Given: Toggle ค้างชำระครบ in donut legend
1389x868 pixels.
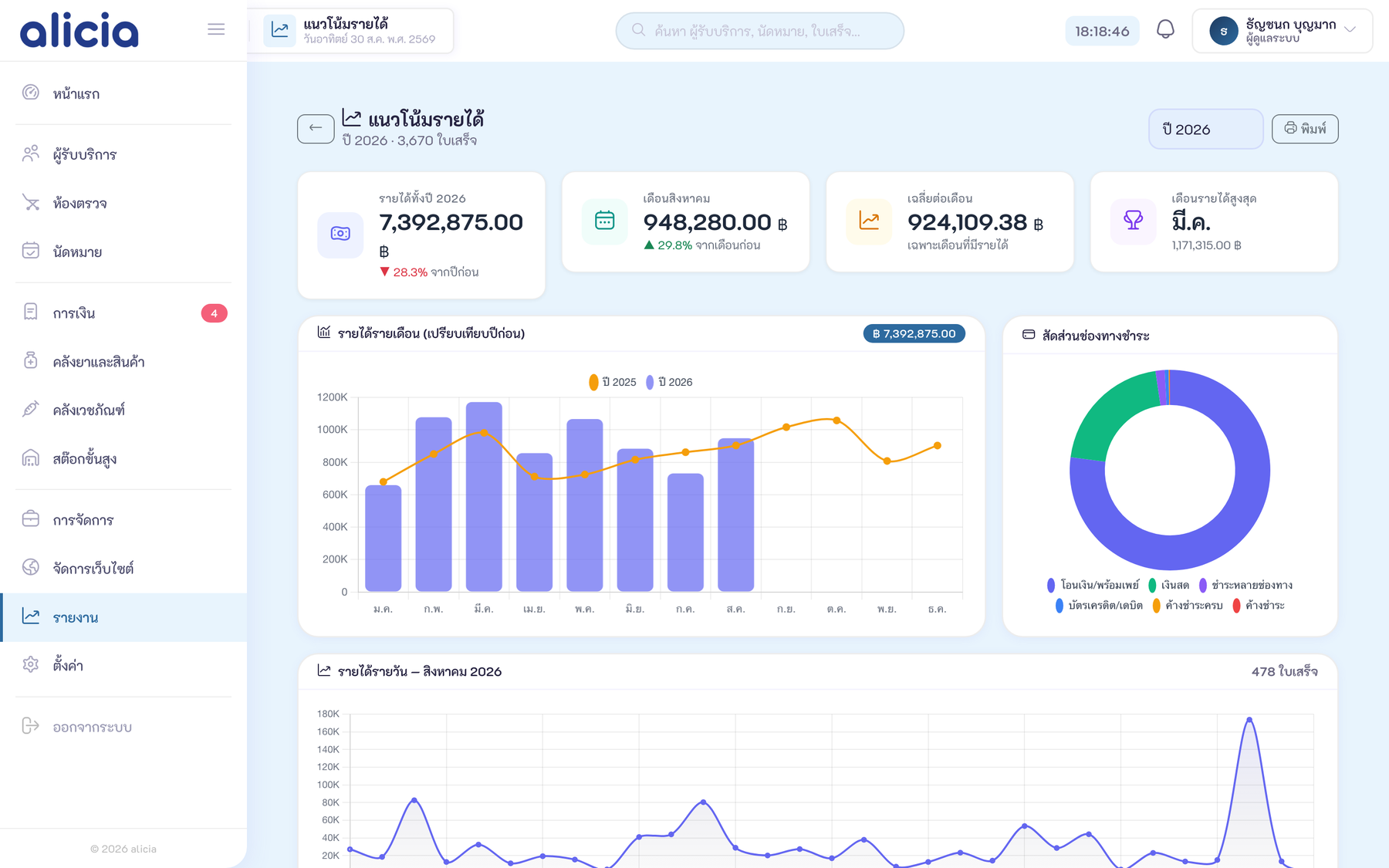Looking at the screenshot, I should [x=1188, y=606].
